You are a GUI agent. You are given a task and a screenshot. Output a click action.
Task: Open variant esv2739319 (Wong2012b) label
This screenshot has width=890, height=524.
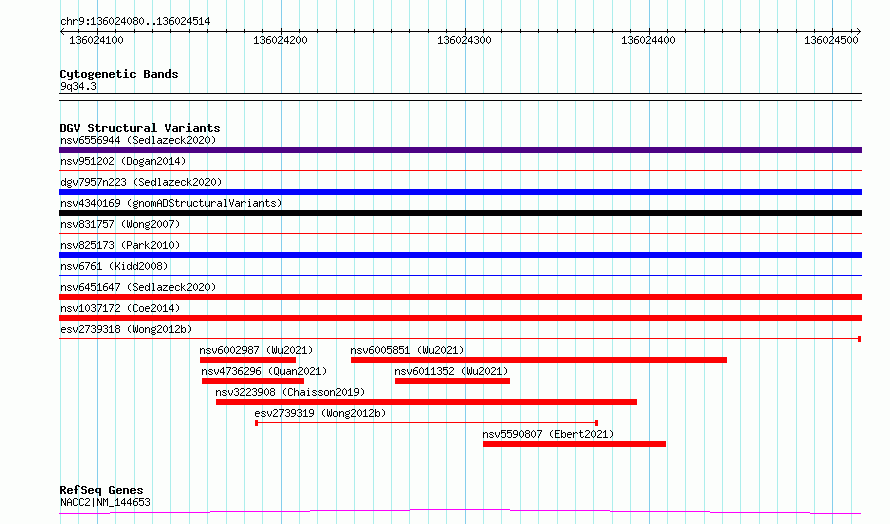pos(320,413)
